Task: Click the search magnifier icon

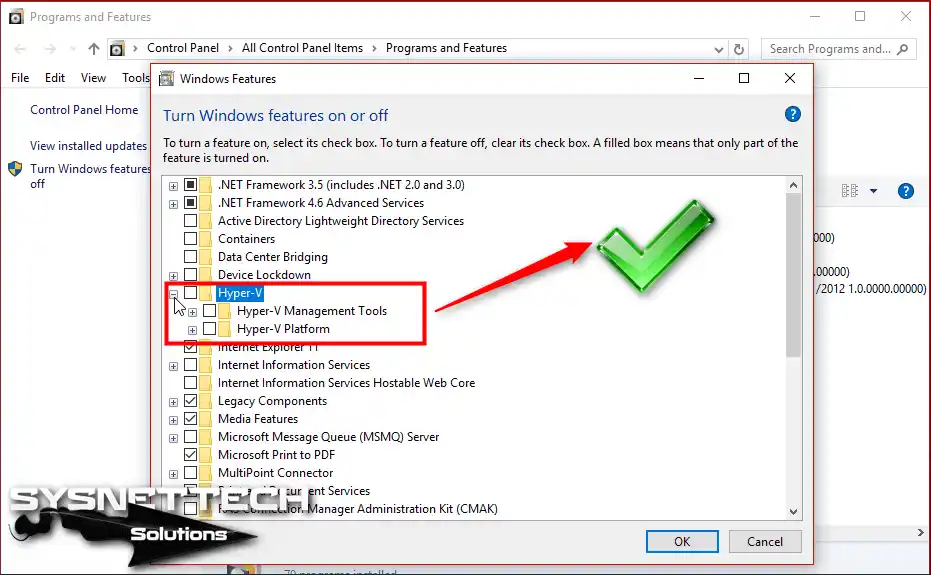Action: point(902,49)
